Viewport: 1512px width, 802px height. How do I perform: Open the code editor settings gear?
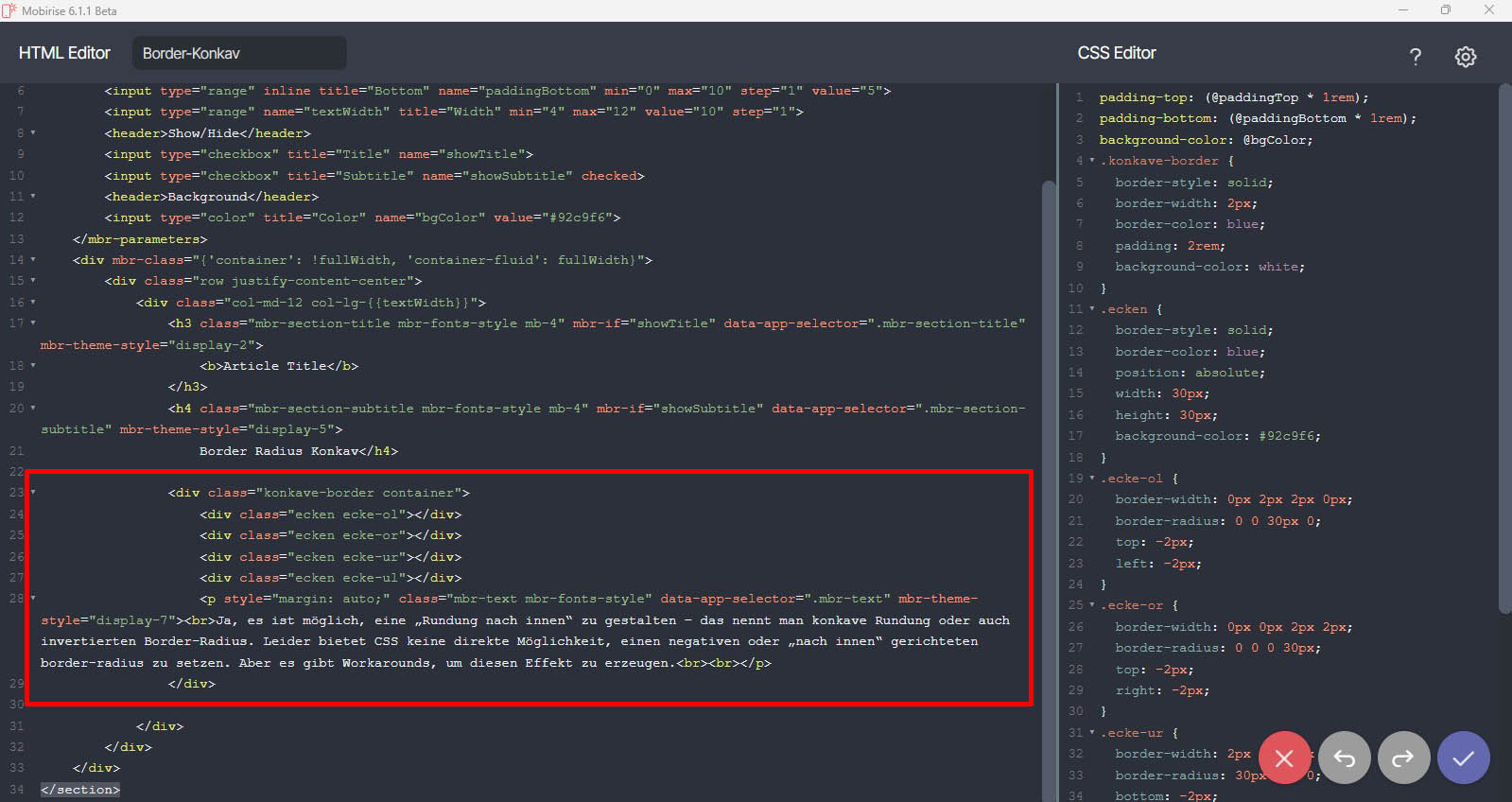(x=1465, y=57)
